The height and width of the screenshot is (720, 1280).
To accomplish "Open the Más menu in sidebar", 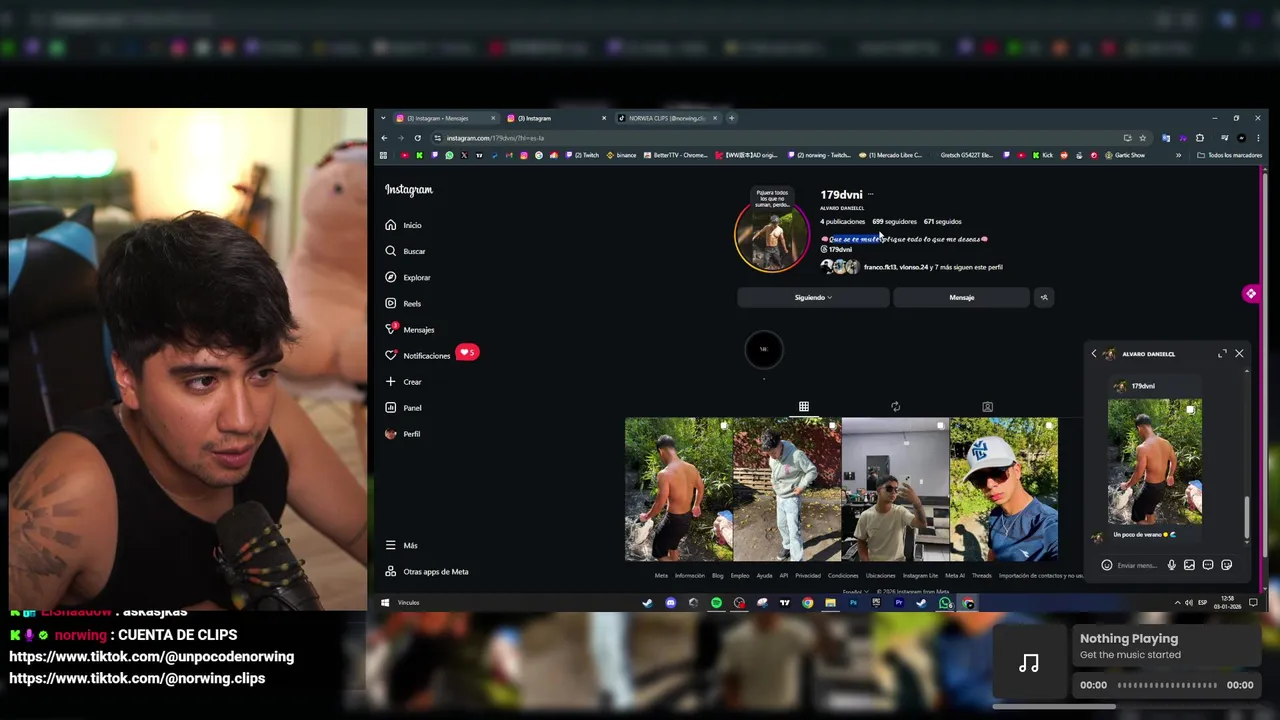I will [x=402, y=545].
